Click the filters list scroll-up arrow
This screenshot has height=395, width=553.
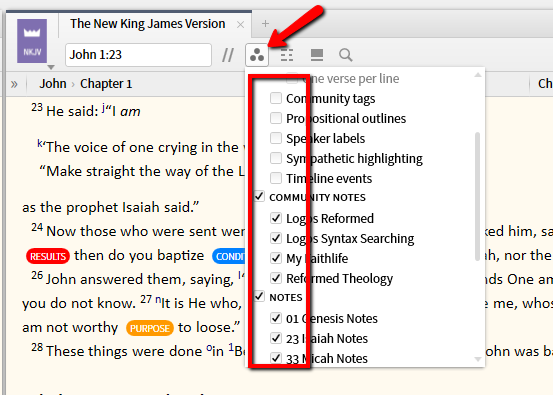point(478,75)
